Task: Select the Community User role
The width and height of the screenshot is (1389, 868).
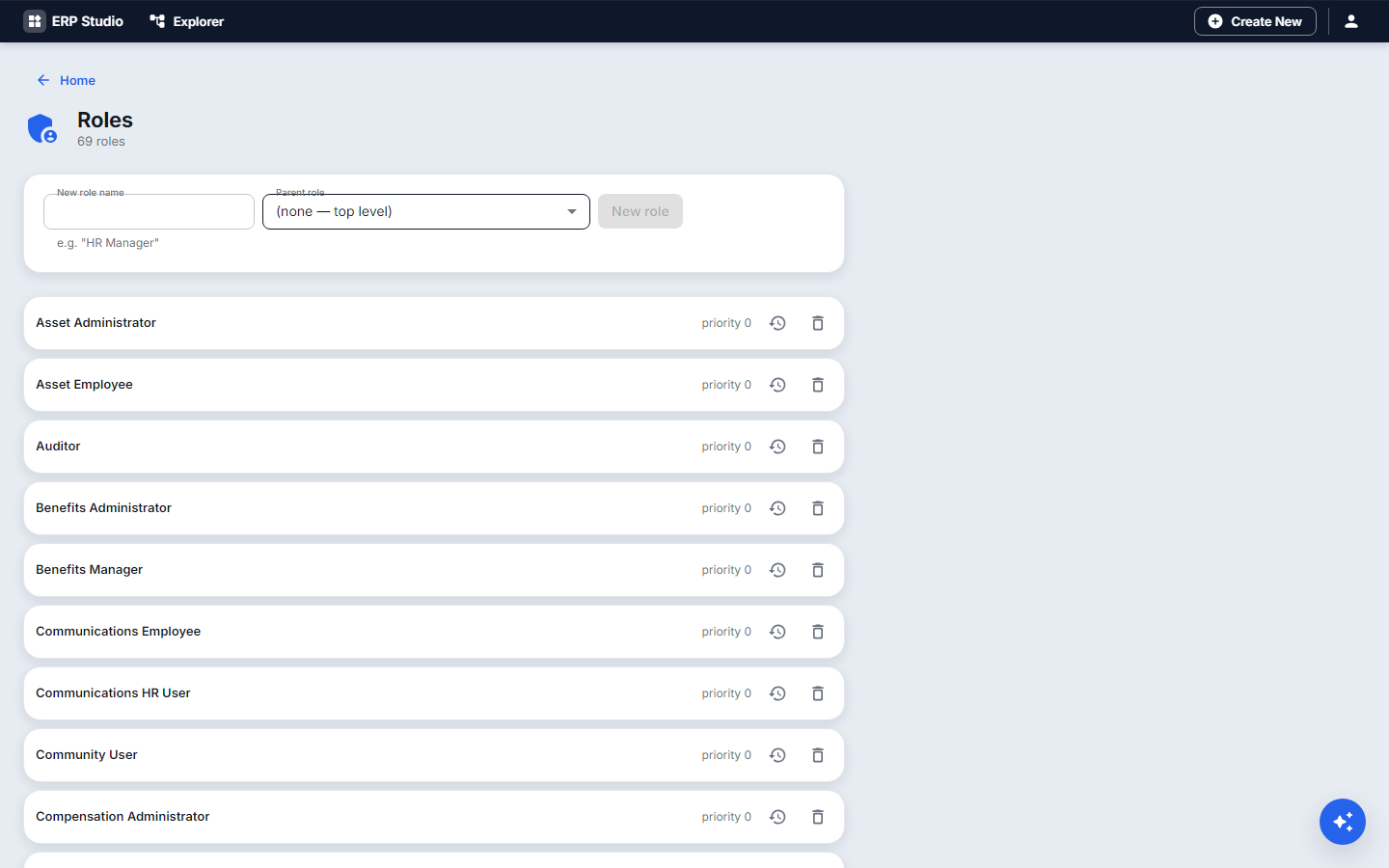Action: click(434, 755)
